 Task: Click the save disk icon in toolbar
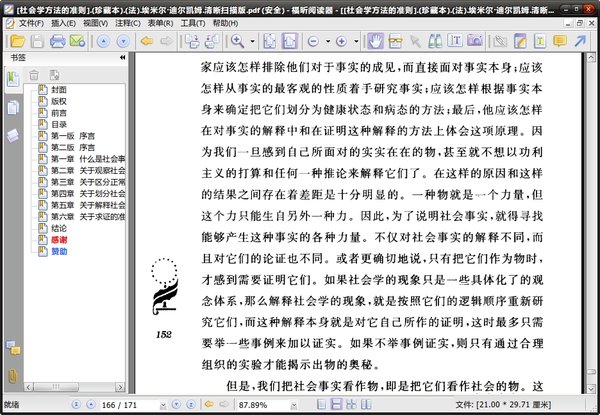pos(35,41)
